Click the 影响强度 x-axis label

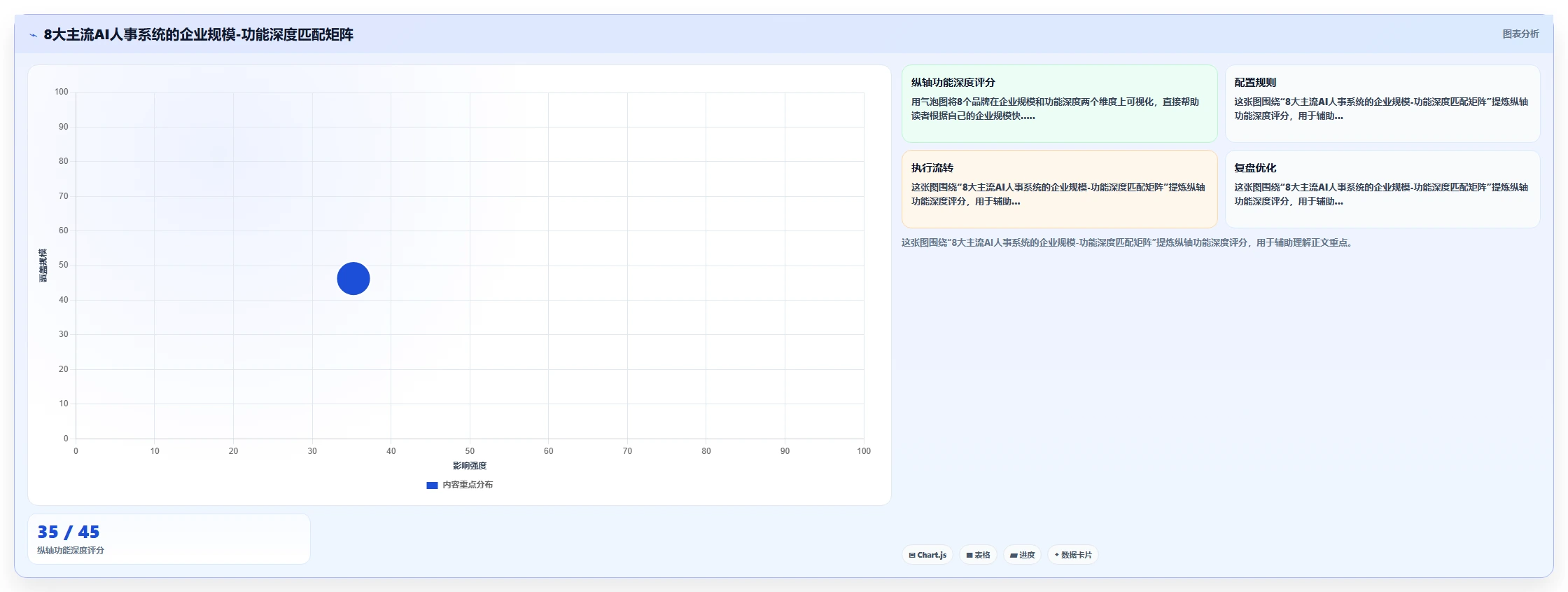click(x=470, y=466)
